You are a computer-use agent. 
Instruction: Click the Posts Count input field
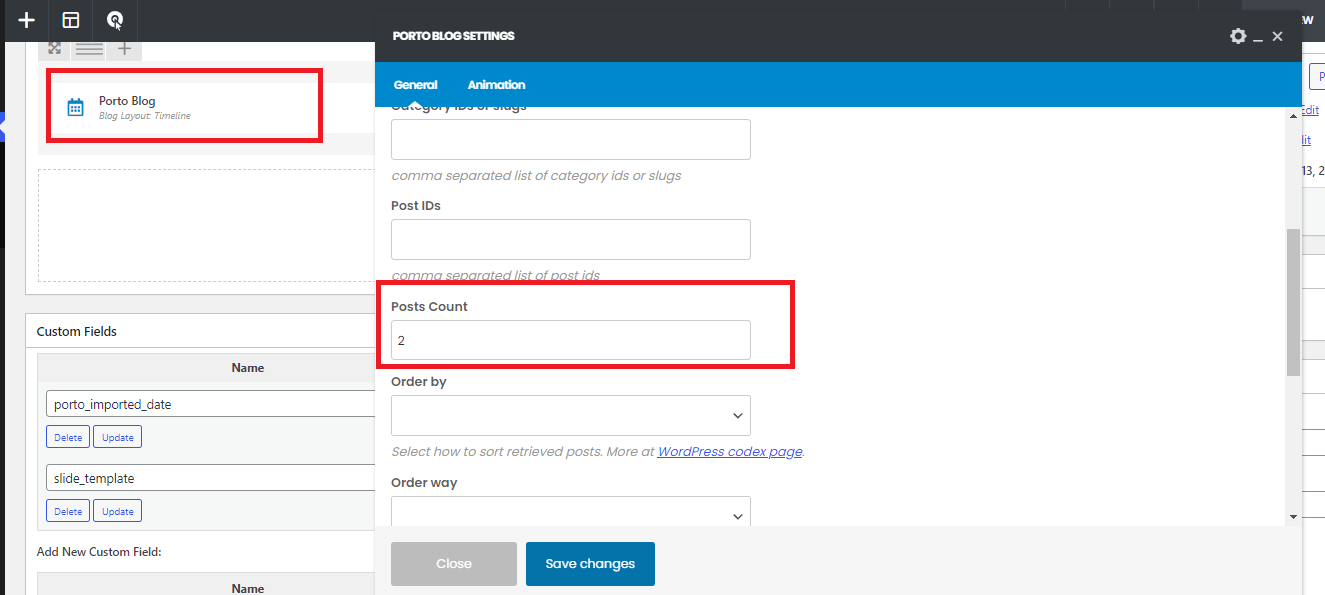click(571, 340)
